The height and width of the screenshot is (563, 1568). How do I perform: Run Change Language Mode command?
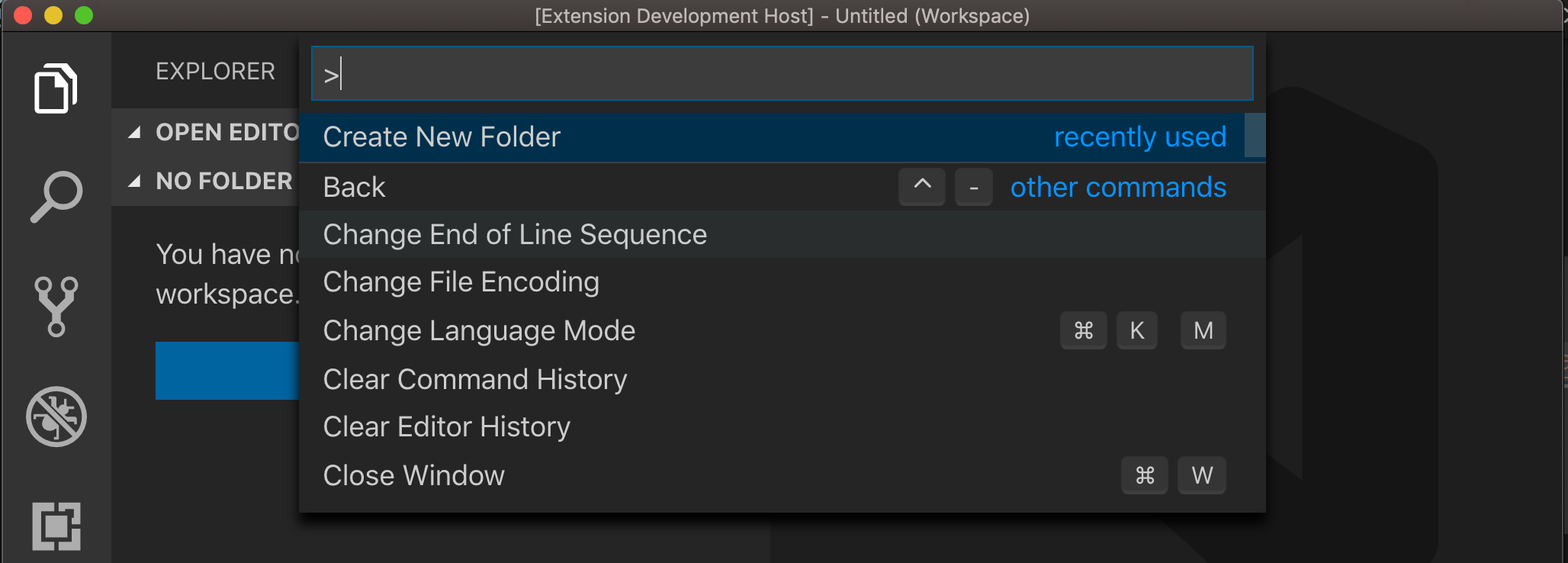[479, 331]
